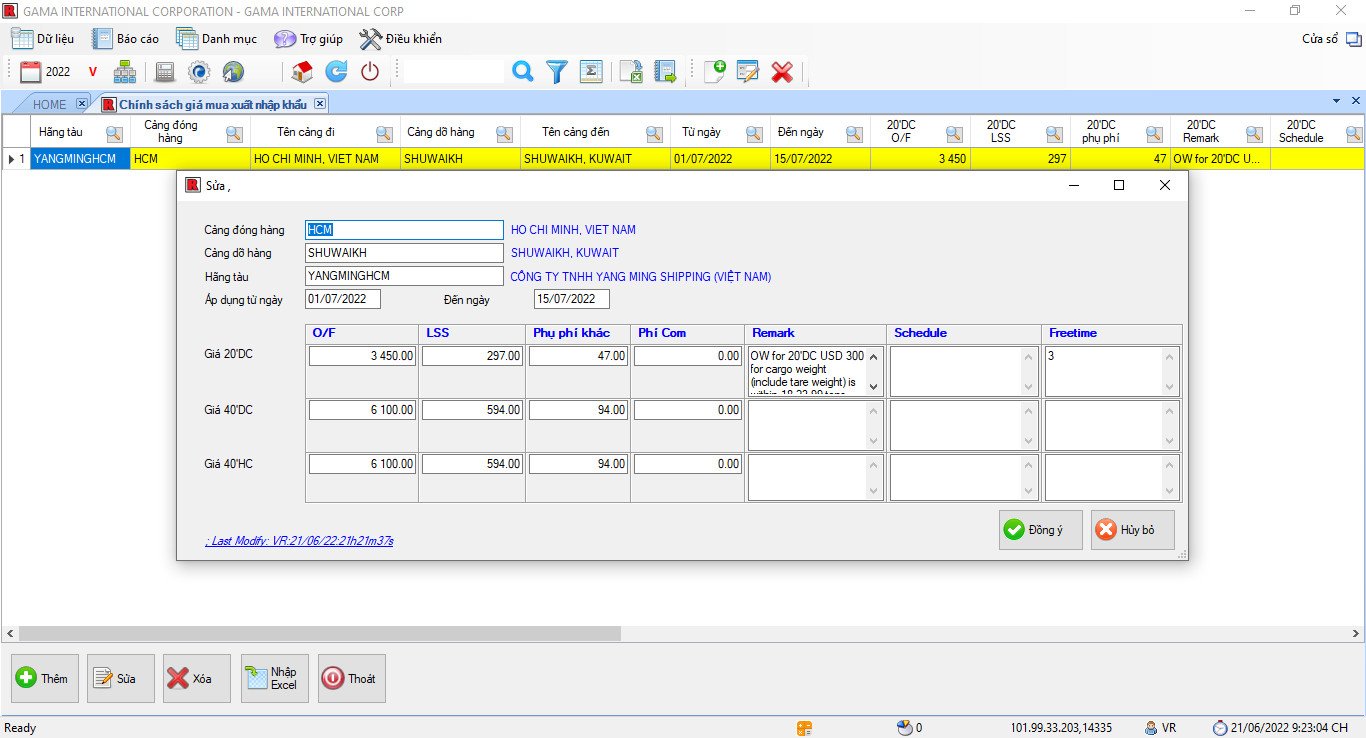
Task: Click the calculator icon in toolbar
Action: pyautogui.click(x=165, y=71)
